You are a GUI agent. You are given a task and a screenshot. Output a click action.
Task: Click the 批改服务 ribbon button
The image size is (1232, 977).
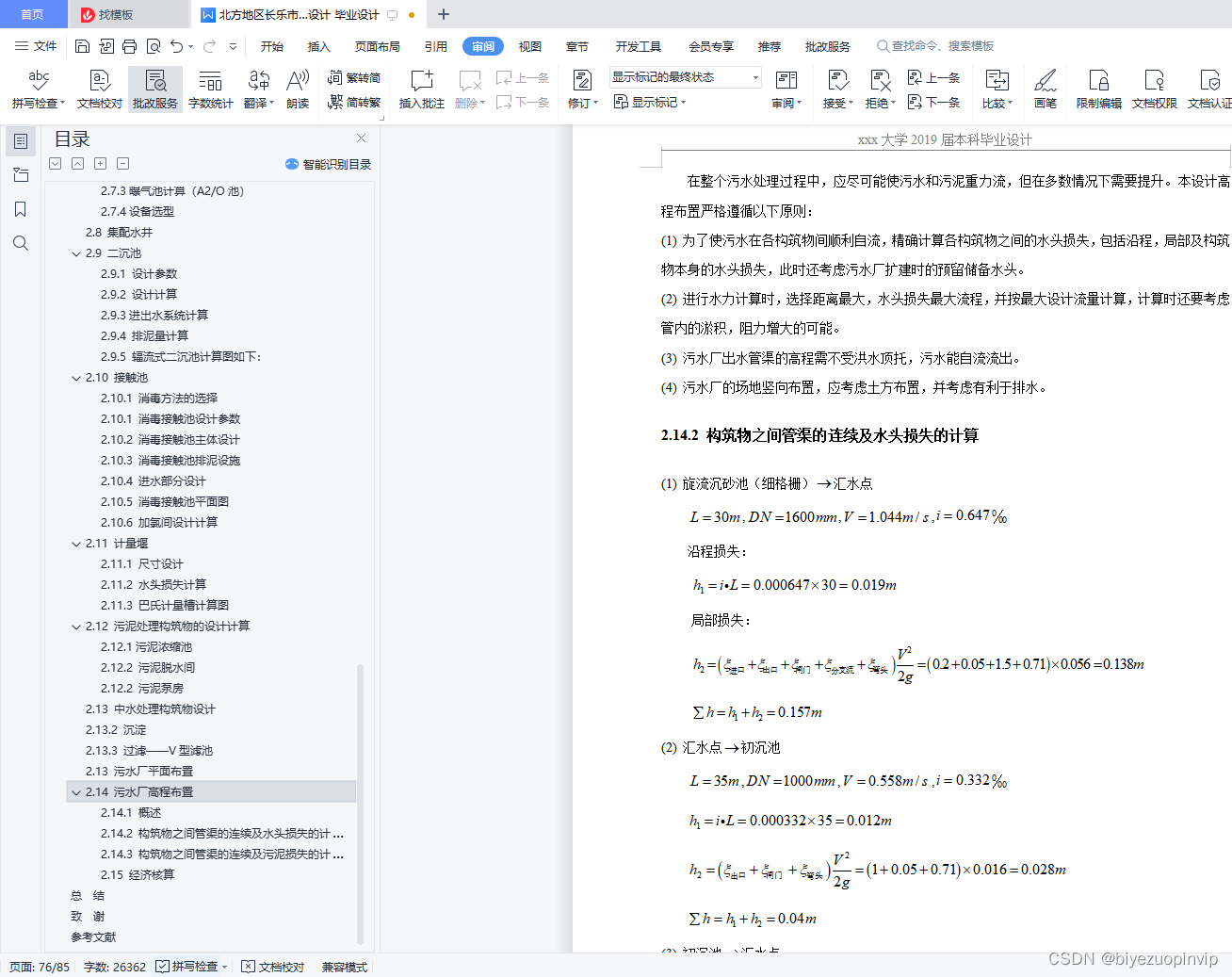(x=155, y=90)
